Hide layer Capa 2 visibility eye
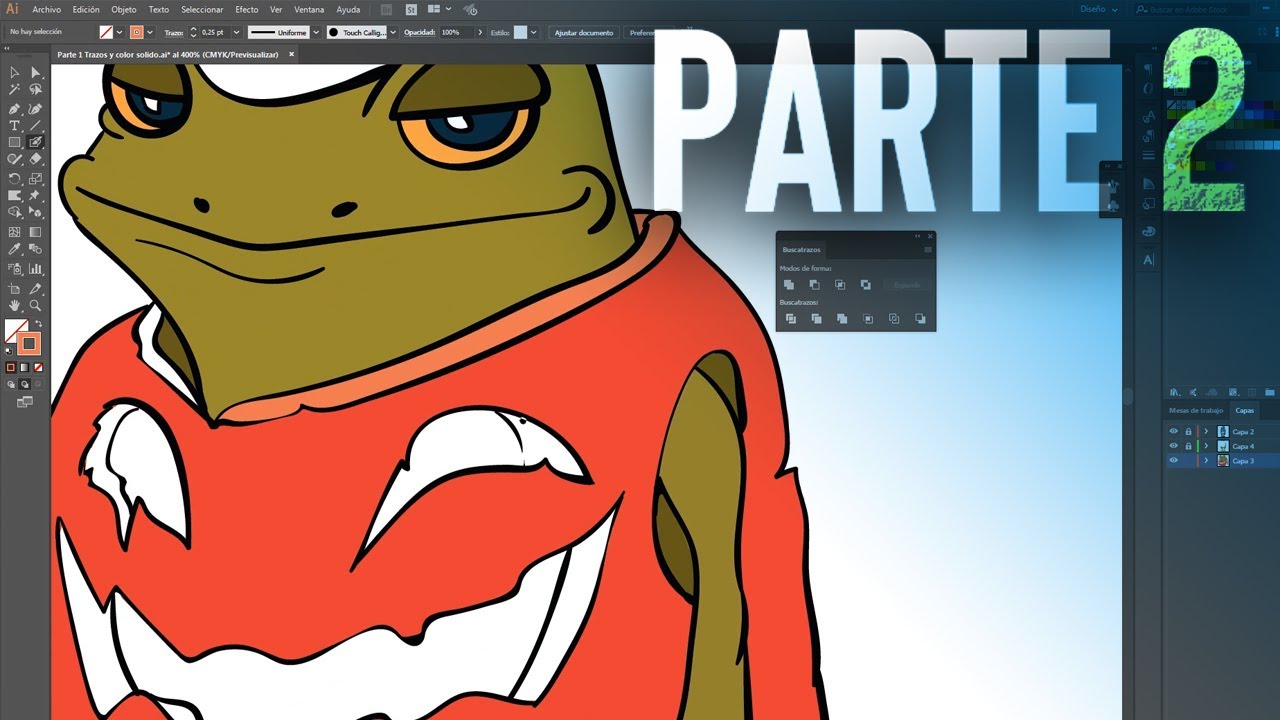The image size is (1280, 720). tap(1174, 431)
